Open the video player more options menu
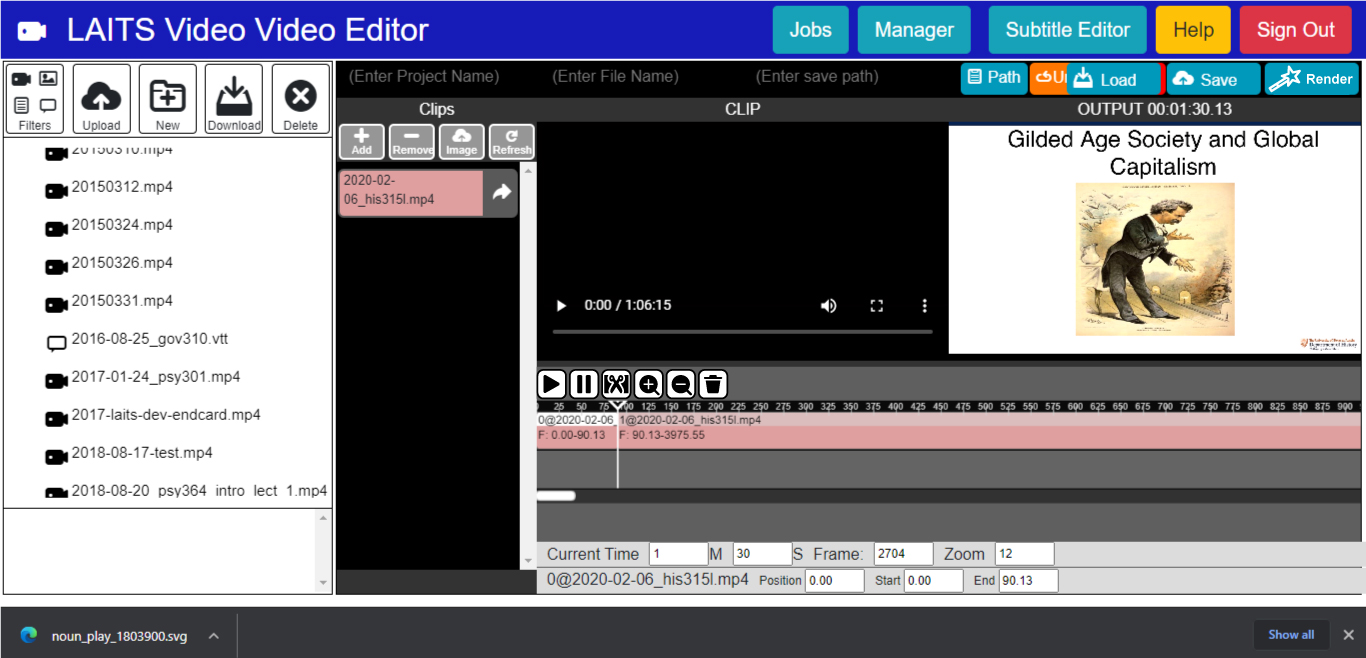This screenshot has height=658, width=1366. pos(925,306)
